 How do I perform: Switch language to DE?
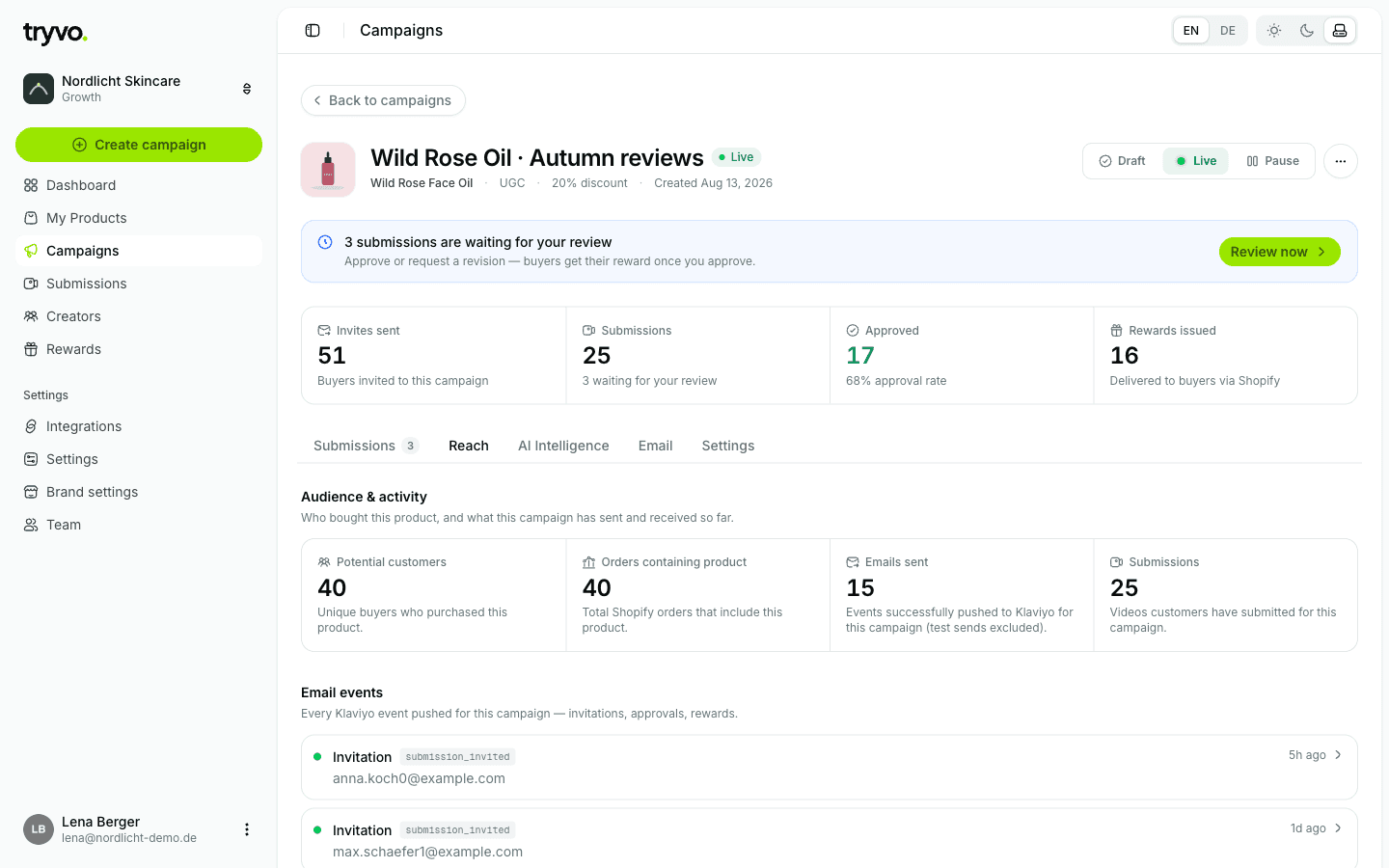pyautogui.click(x=1228, y=31)
